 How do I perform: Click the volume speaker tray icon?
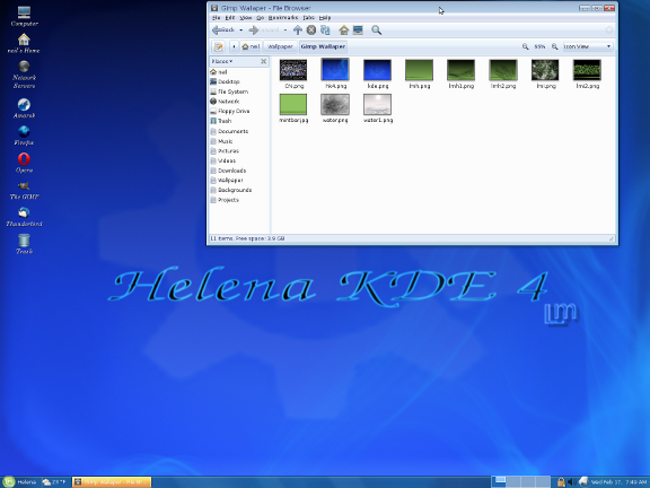(x=571, y=482)
